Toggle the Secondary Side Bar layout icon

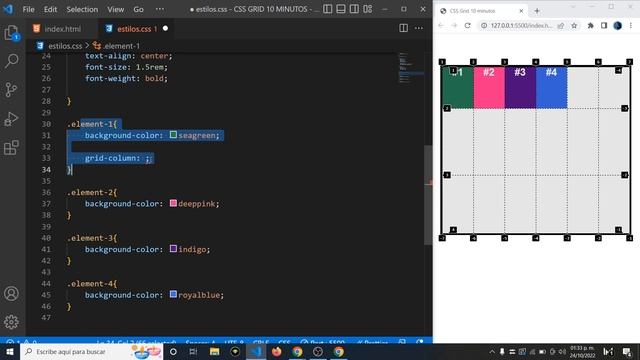(354, 9)
